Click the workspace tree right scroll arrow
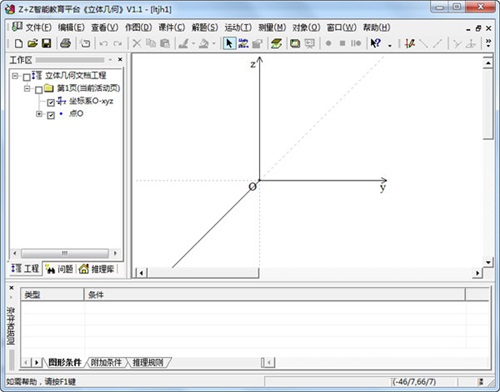Screen dimensions: 500x392 pos(115,253)
